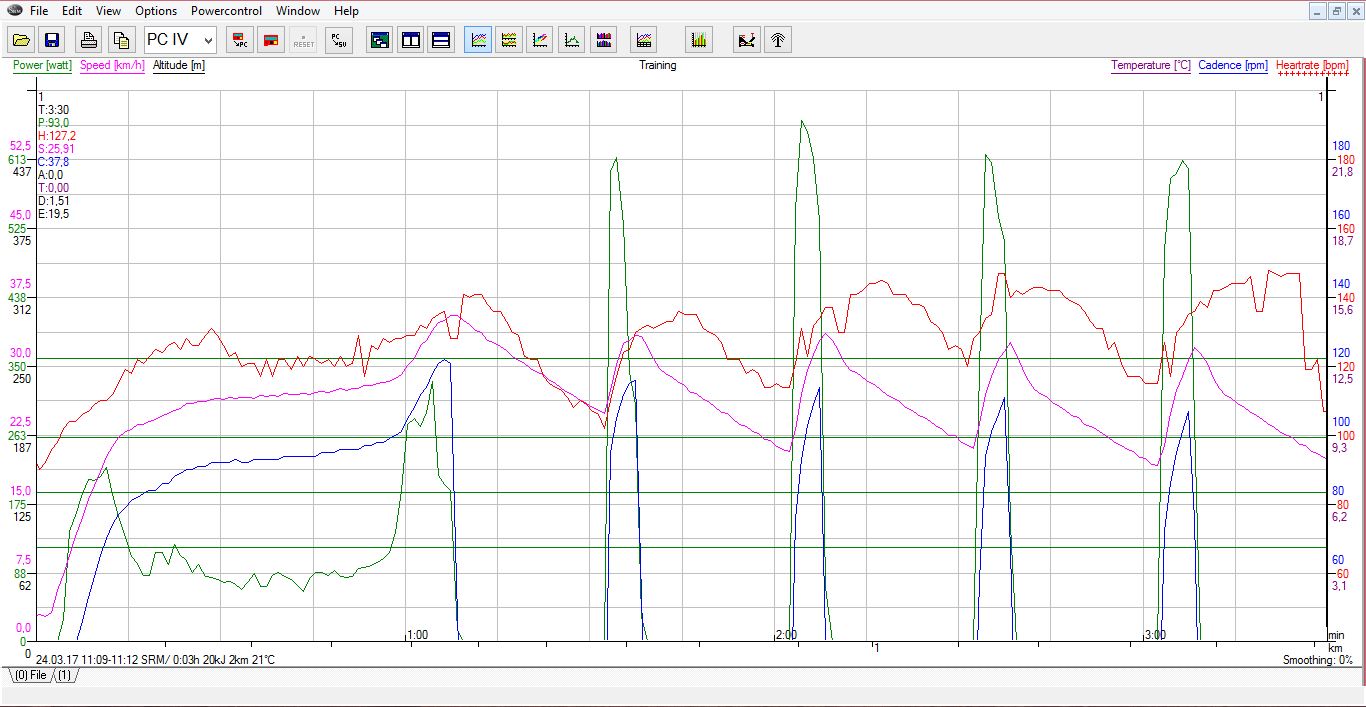Click the download-from-PC icon
The height and width of the screenshot is (707, 1366).
(x=239, y=41)
